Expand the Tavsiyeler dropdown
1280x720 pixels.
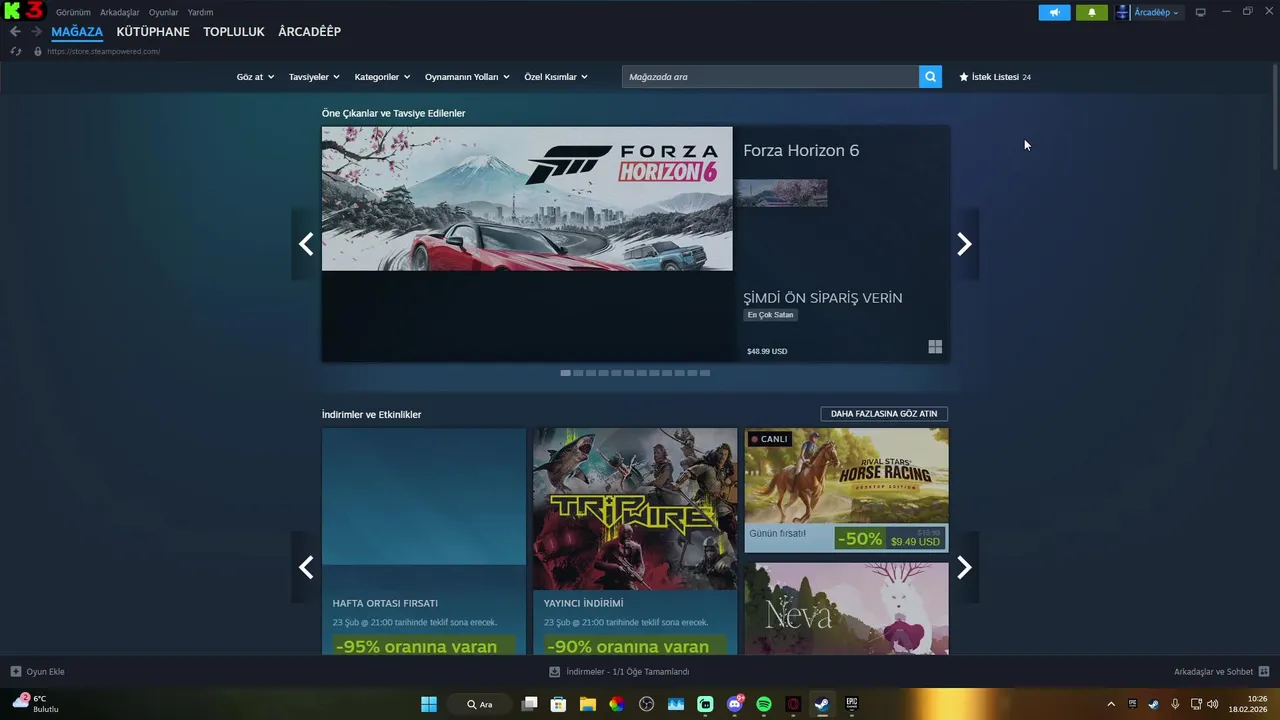coord(314,77)
